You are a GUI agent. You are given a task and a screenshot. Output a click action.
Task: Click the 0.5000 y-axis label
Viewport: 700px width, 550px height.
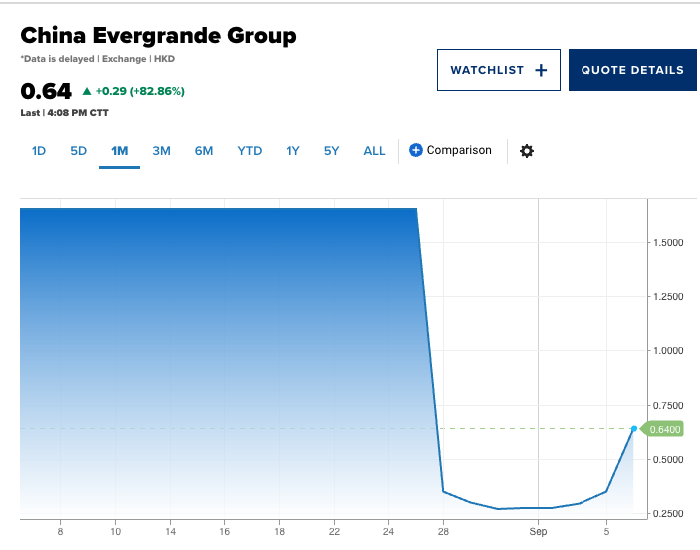[668, 459]
